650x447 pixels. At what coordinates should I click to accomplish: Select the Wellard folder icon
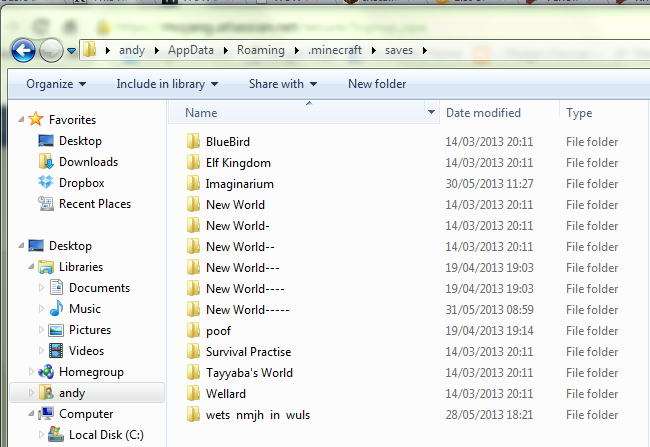click(193, 394)
